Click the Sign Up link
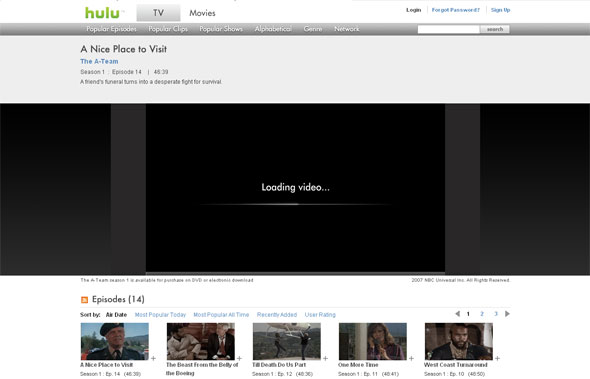The height and width of the screenshot is (379, 590). pos(500,10)
